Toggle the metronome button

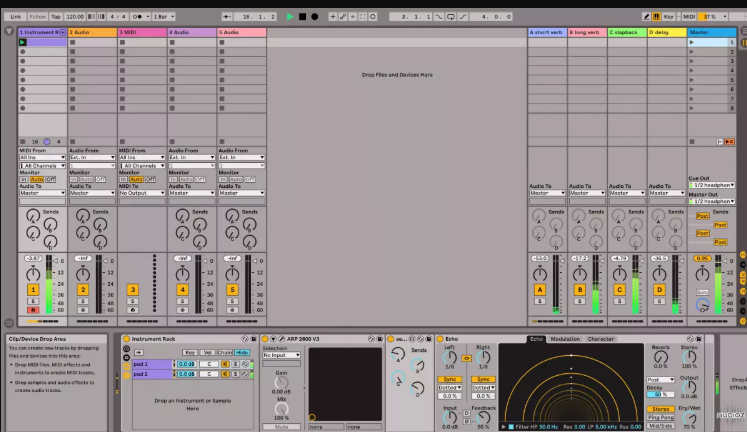coord(137,17)
